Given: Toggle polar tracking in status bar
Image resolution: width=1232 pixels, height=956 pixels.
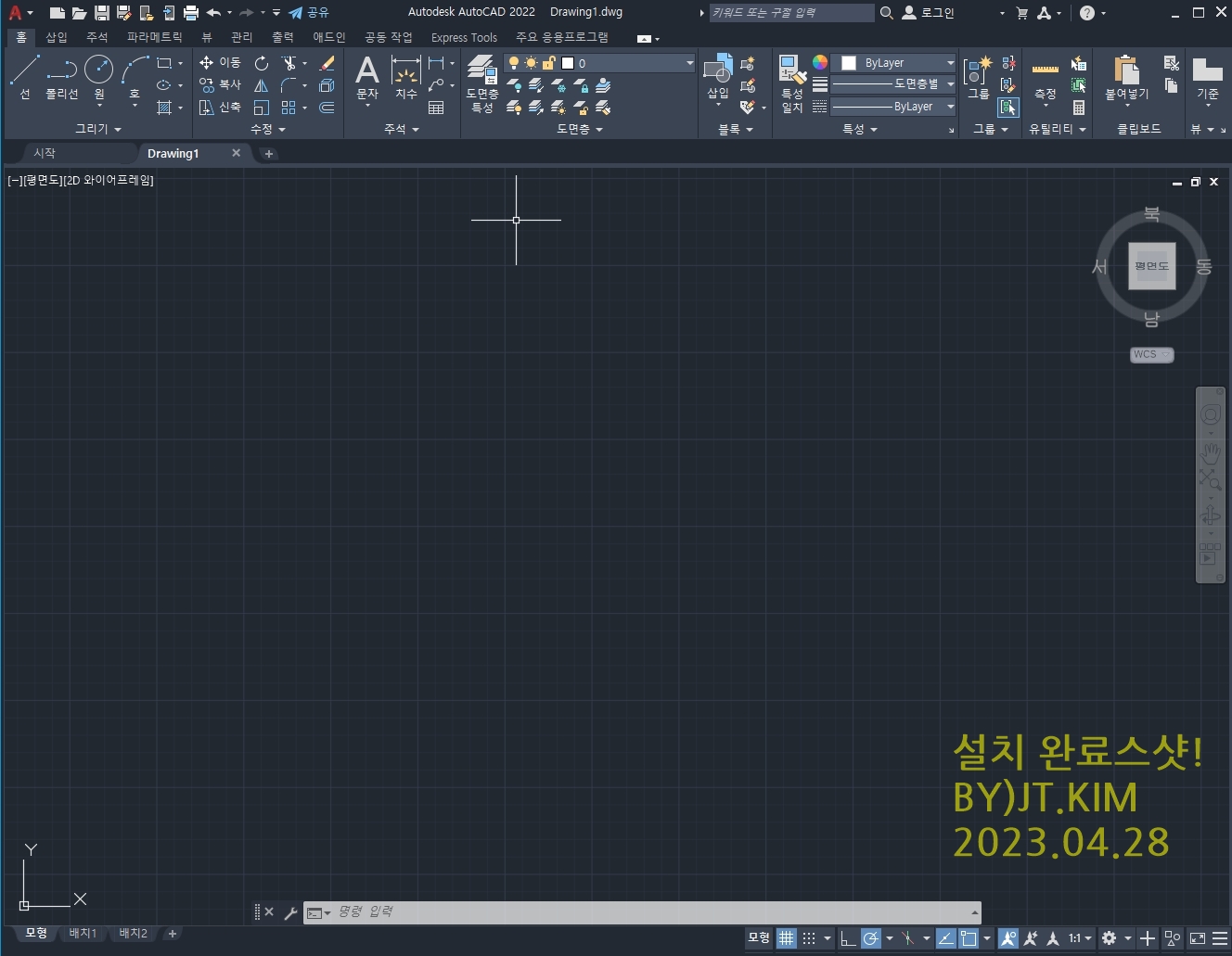Looking at the screenshot, I should (x=870, y=938).
